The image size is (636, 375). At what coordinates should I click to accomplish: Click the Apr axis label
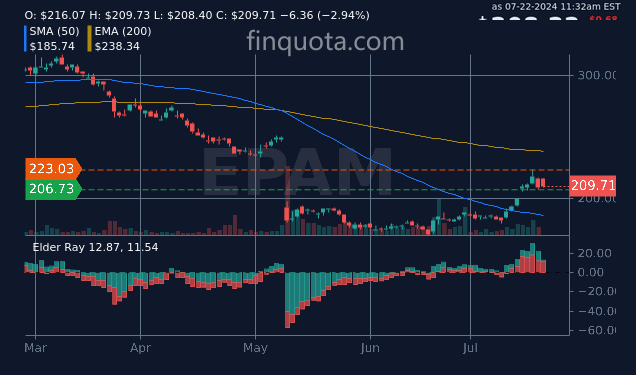140,348
